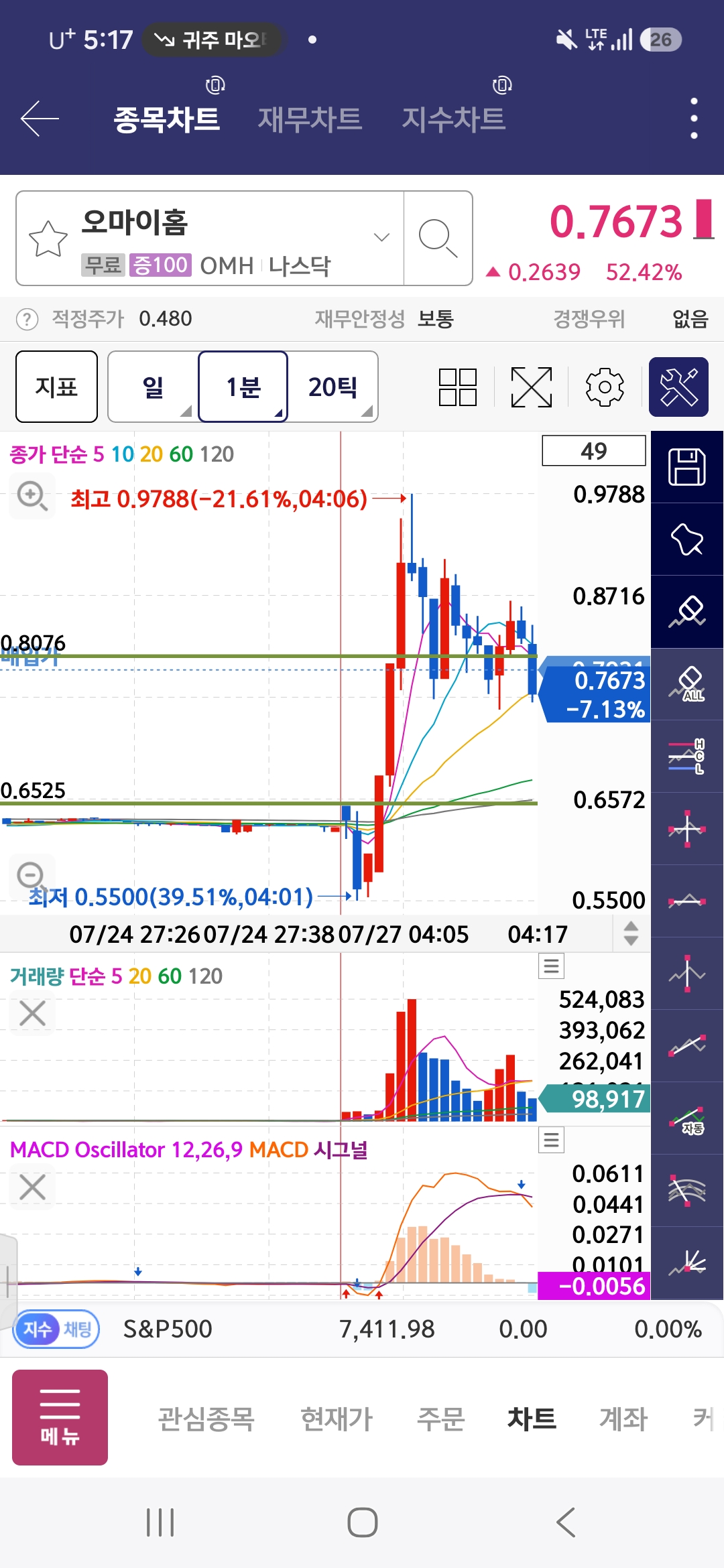
Task: Tap the 종가 단순 moving average legend
Action: (x=122, y=454)
